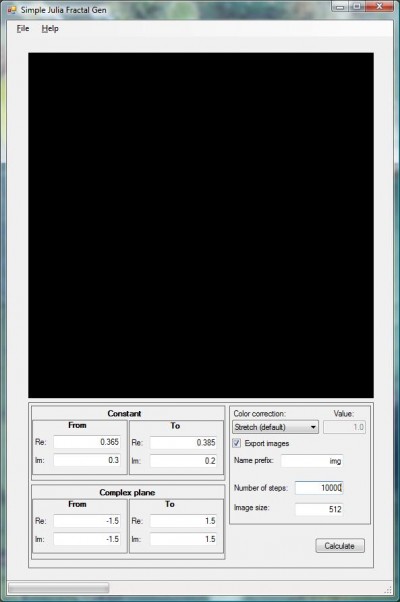This screenshot has width=400, height=602.
Task: Click the 'Constant' group header
Action: click(x=124, y=413)
